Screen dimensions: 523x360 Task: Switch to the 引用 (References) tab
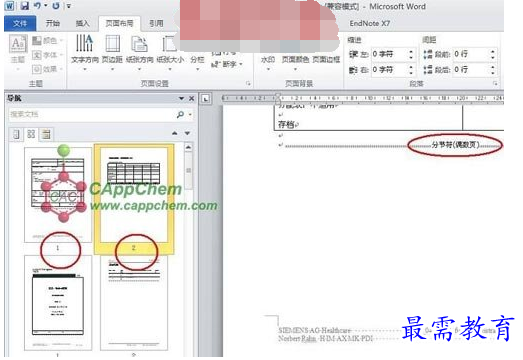[156, 23]
